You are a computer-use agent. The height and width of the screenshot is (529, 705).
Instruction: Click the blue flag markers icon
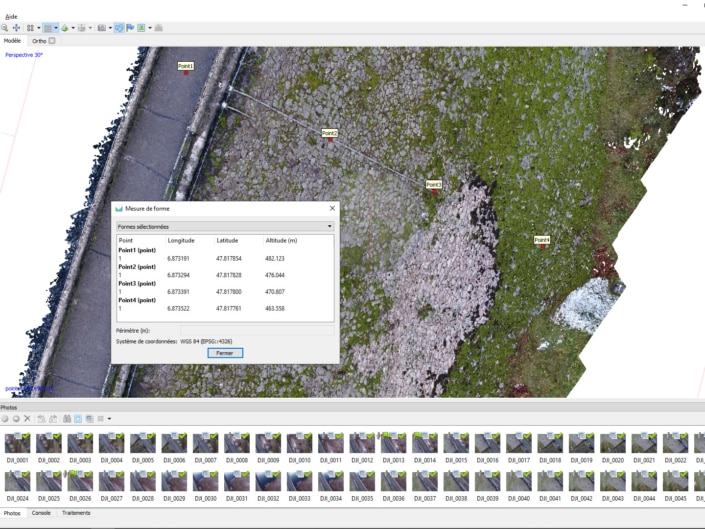[x=130, y=28]
